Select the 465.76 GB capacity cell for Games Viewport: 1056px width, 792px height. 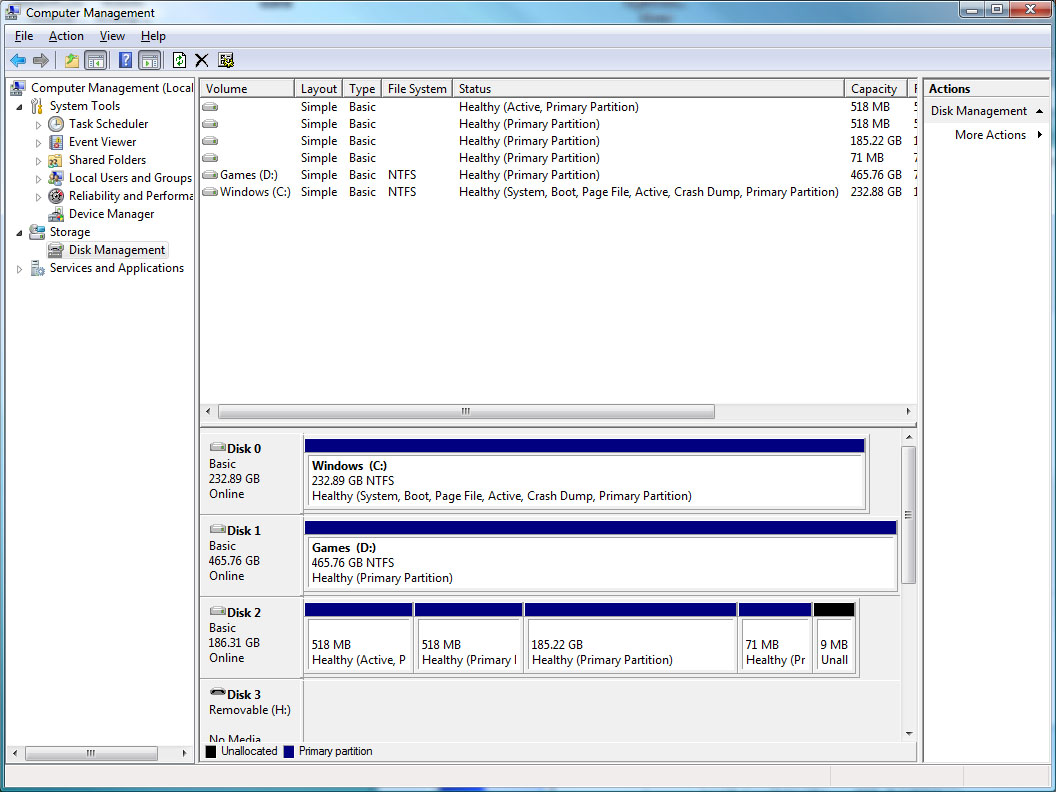[876, 175]
